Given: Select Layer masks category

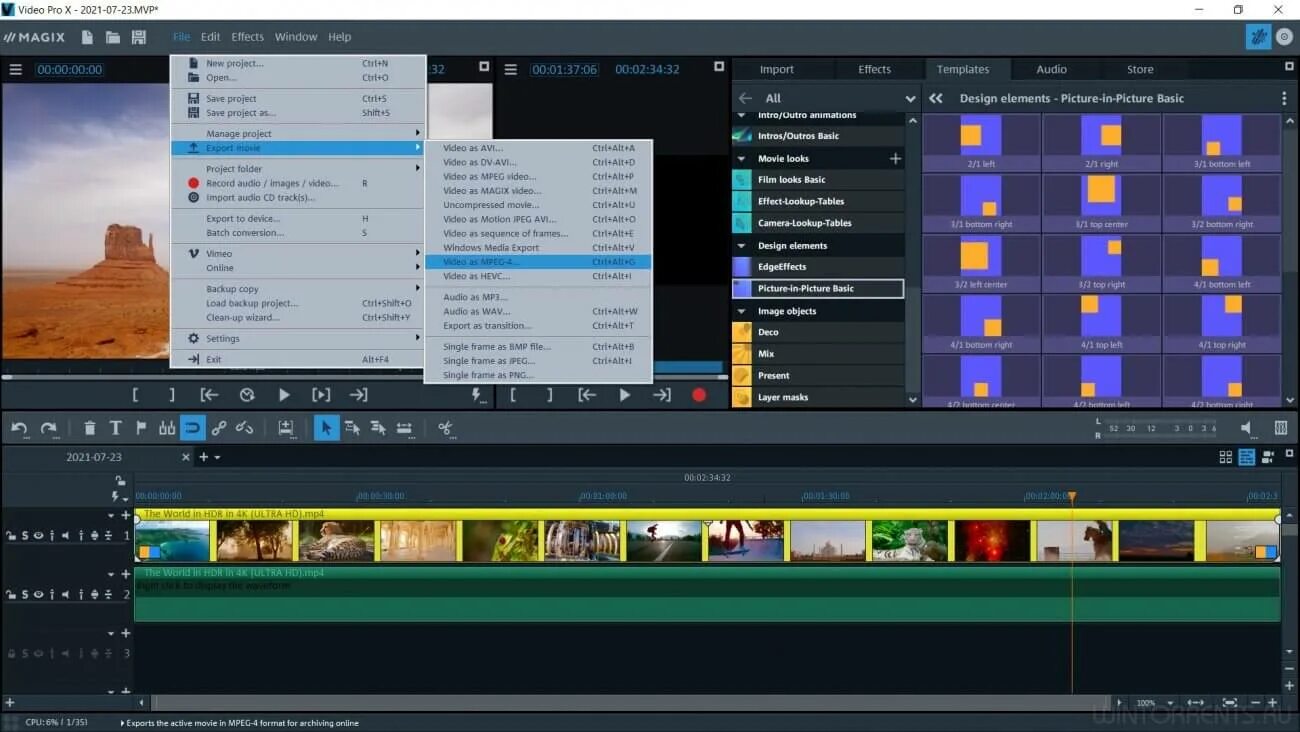Looking at the screenshot, I should (x=818, y=397).
